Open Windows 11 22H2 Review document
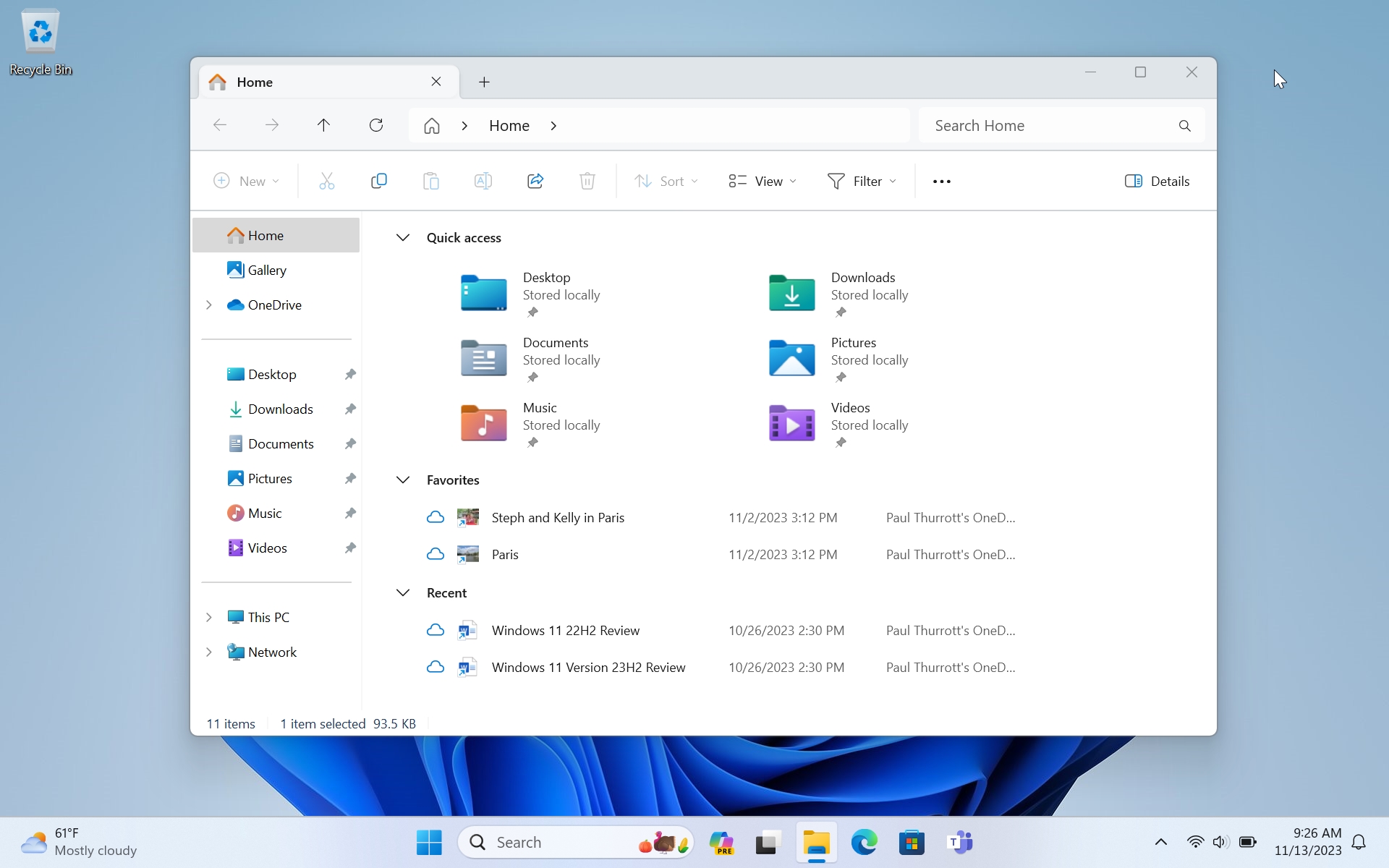 click(565, 631)
